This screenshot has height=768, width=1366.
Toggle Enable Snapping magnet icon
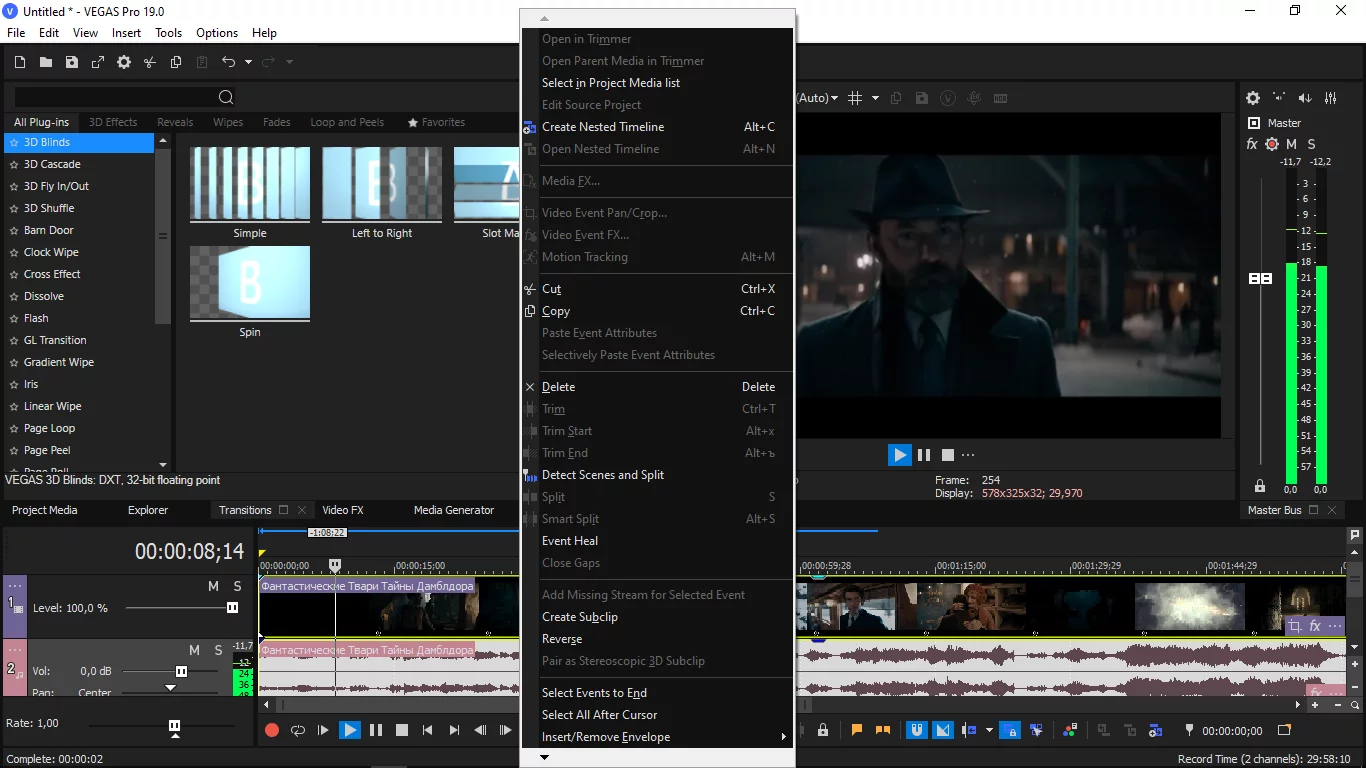point(916,731)
